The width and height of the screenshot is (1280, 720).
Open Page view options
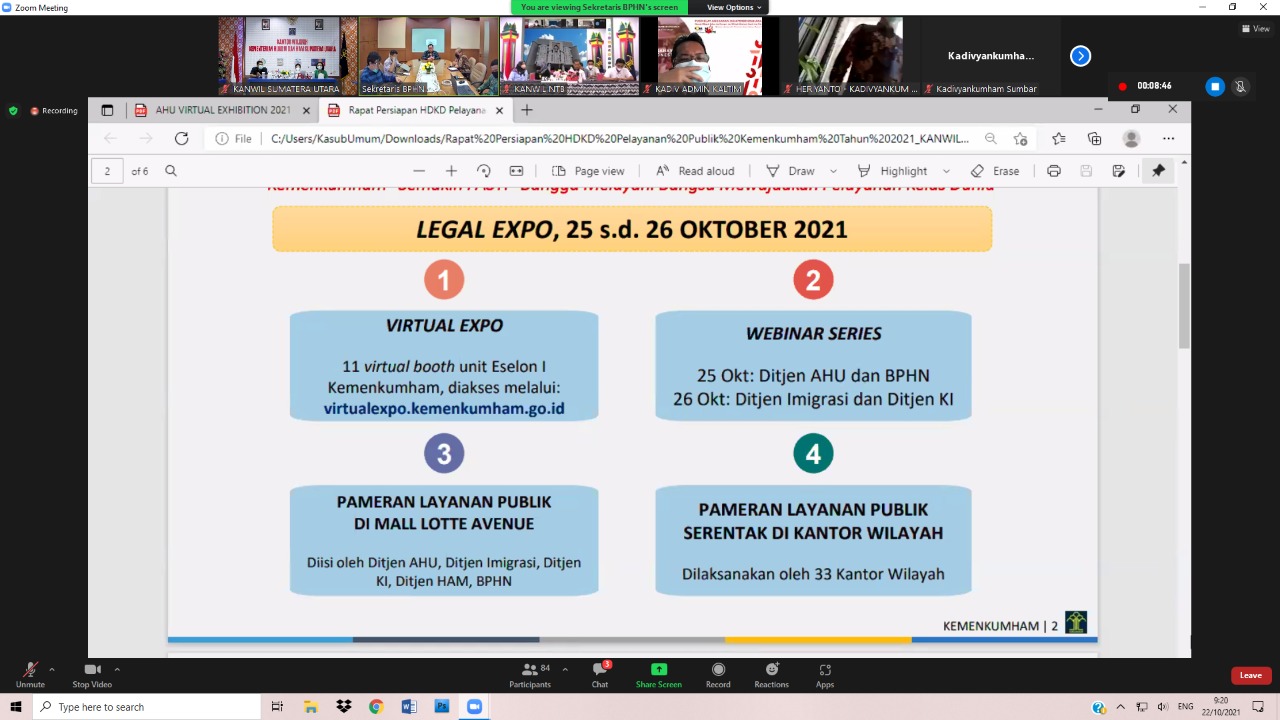coord(588,171)
